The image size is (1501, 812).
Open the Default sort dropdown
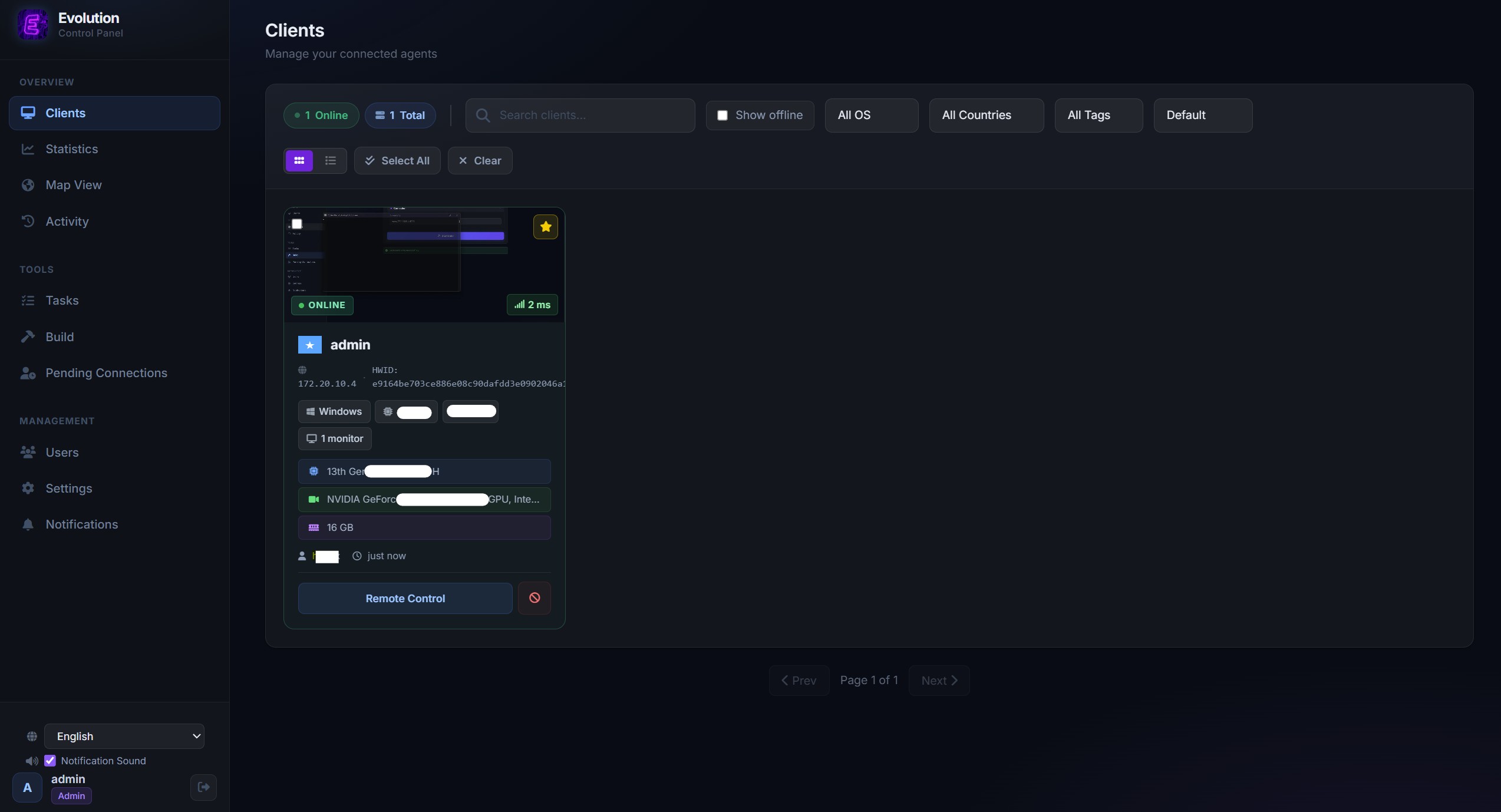[x=1203, y=115]
